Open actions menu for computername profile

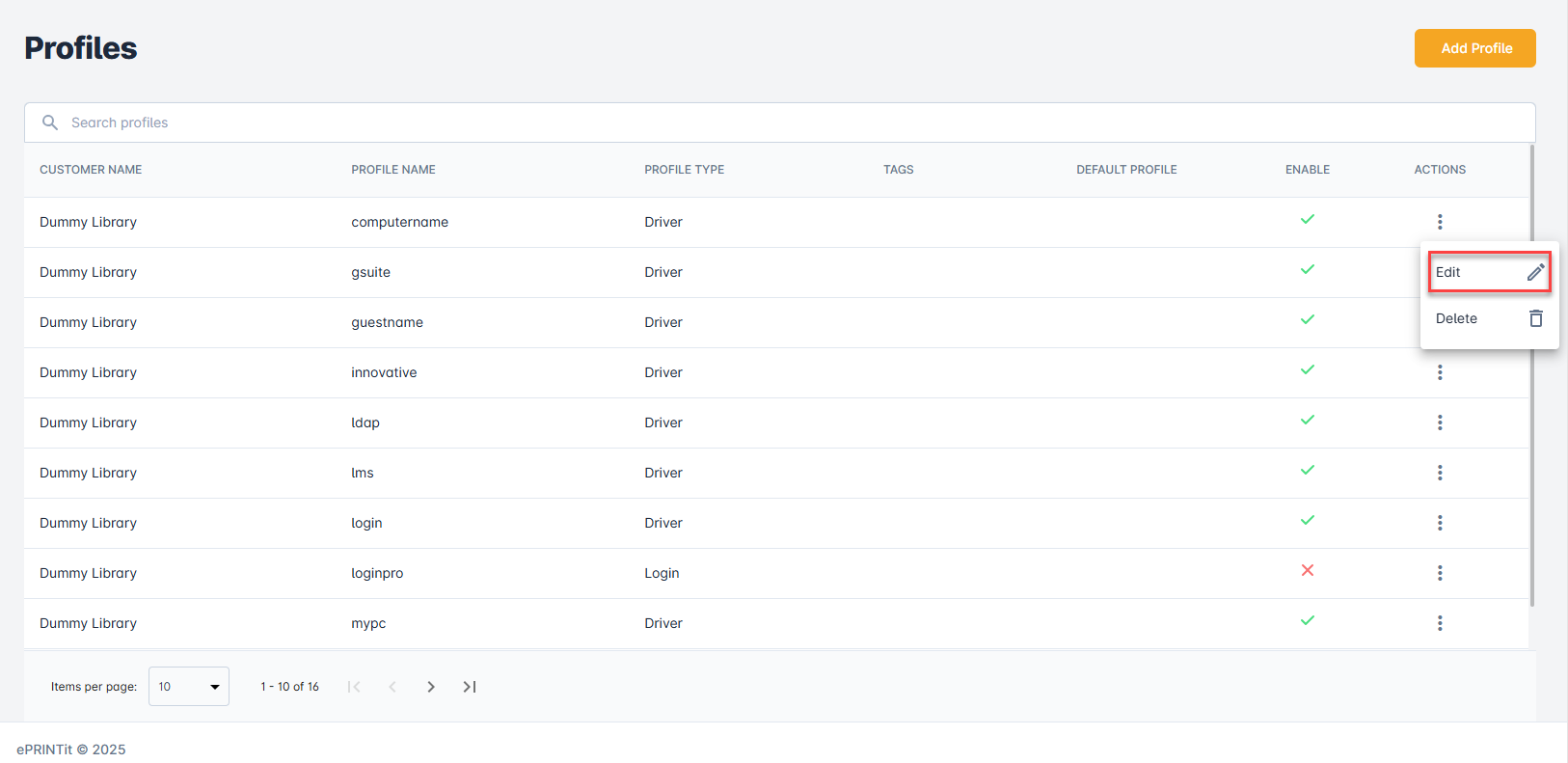coord(1440,222)
